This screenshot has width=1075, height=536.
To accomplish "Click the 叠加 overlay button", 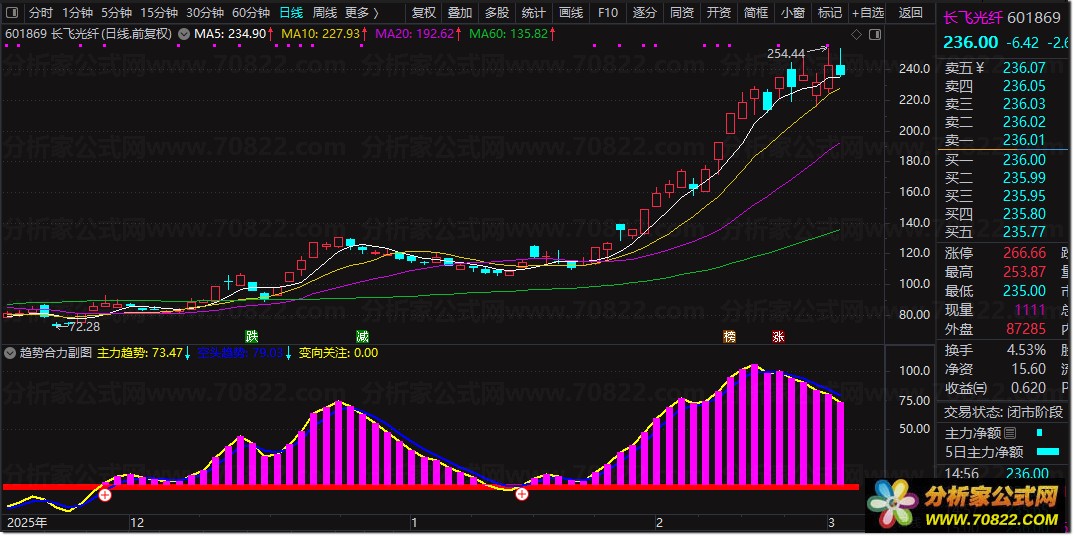I will click(x=460, y=12).
